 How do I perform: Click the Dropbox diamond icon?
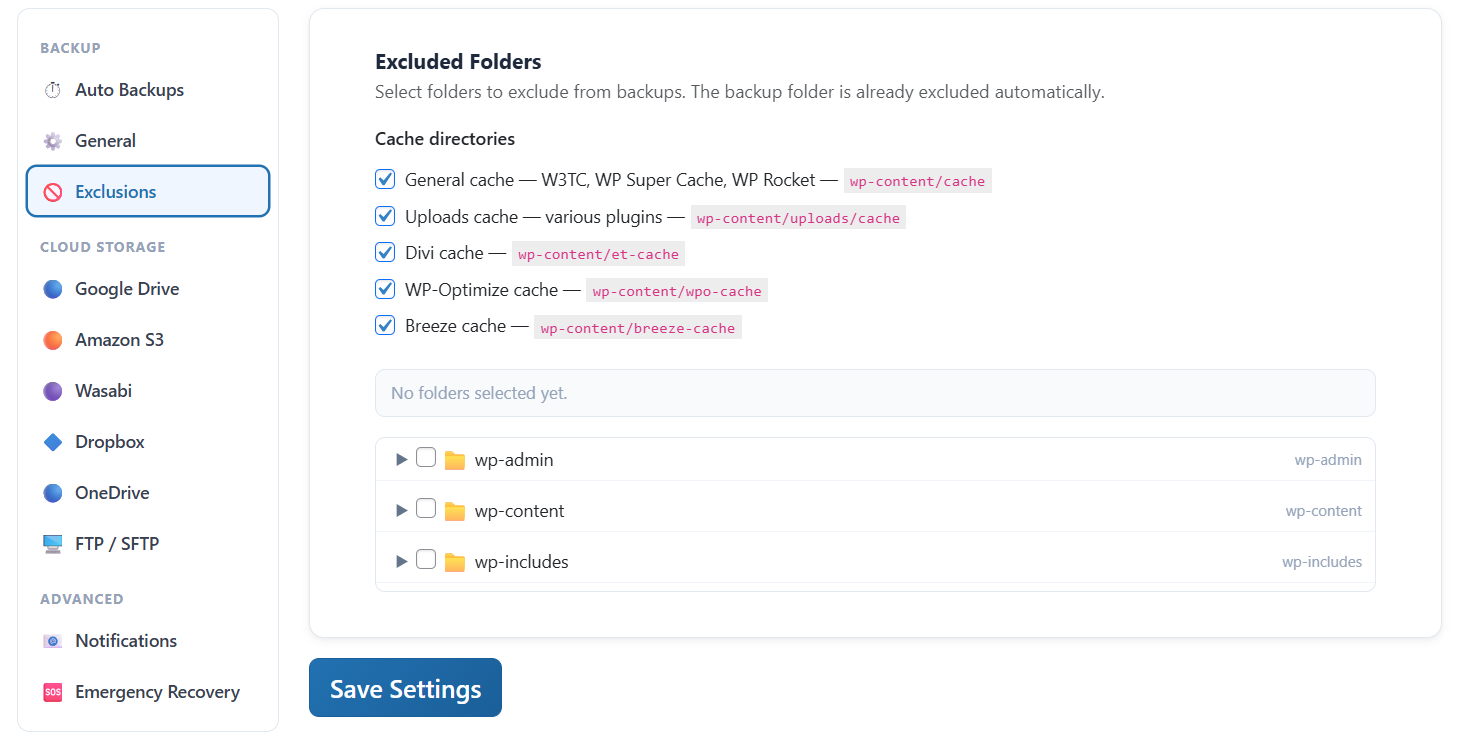(53, 442)
